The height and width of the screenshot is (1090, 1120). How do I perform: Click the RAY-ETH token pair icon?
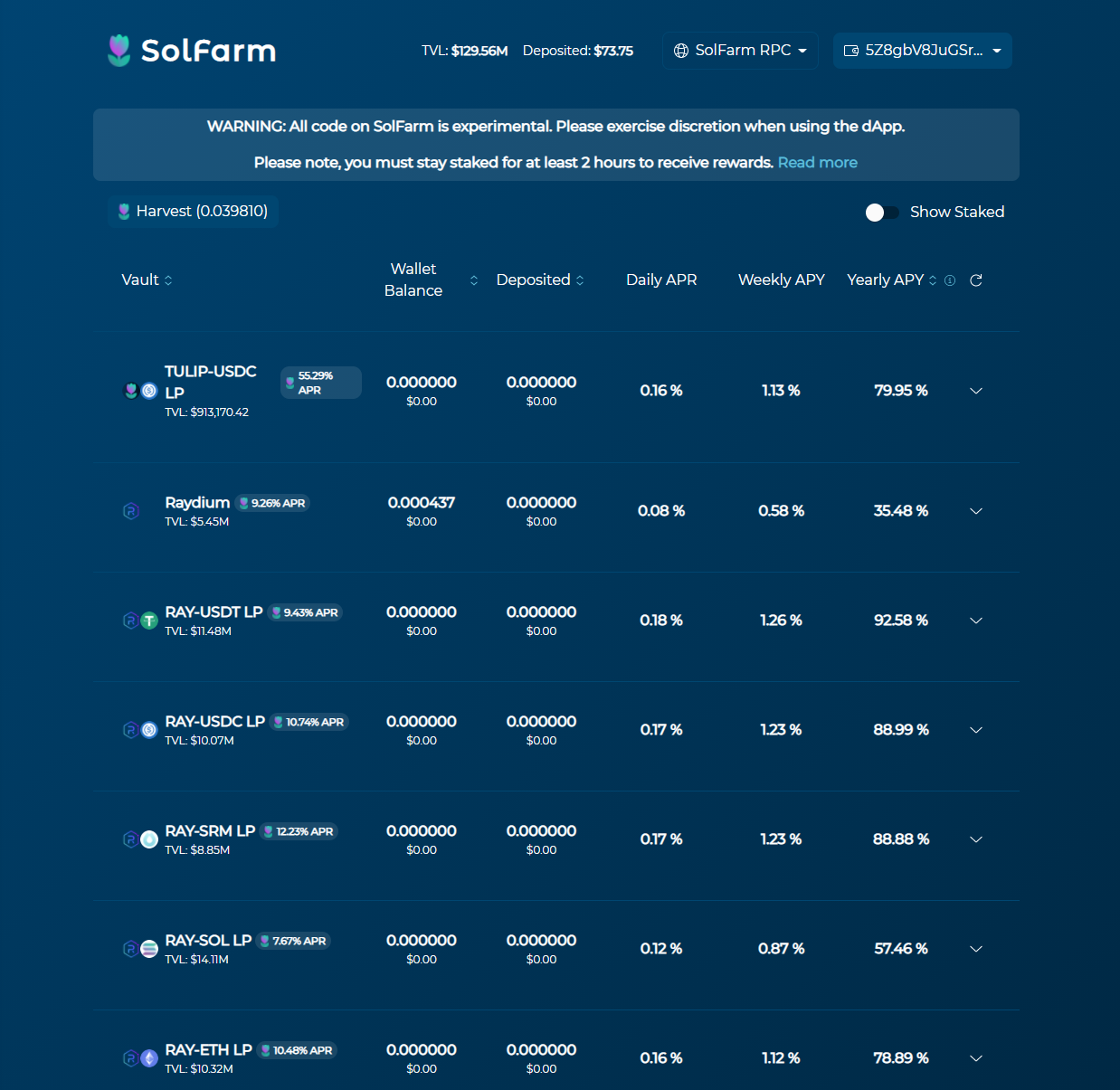point(140,1058)
